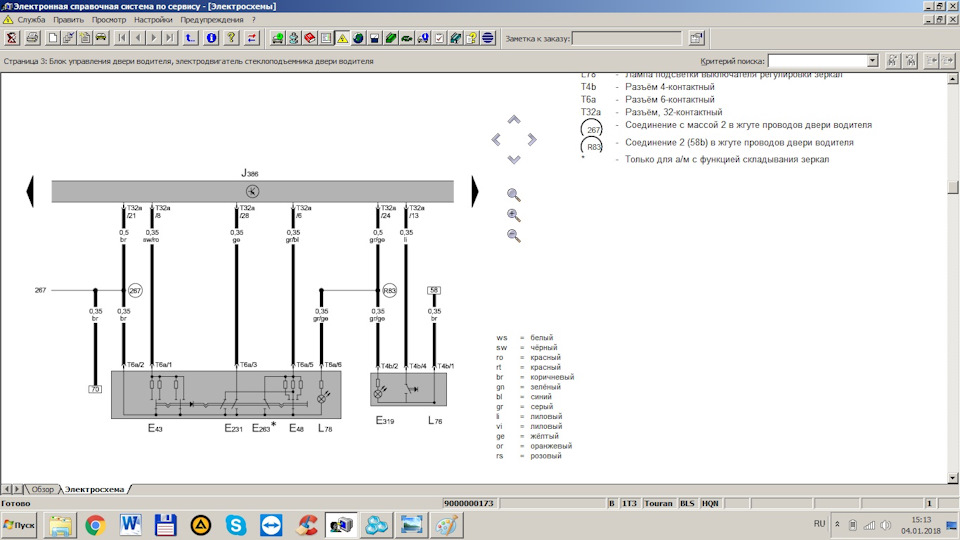Open the Настройки menu
The width and height of the screenshot is (960, 540).
point(153,20)
